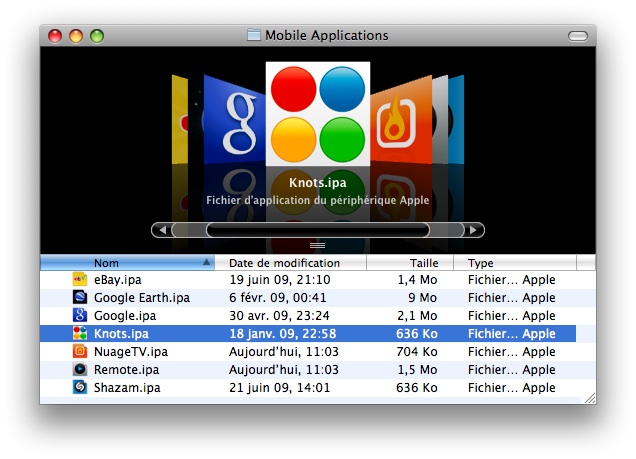Select the Remote.ipa file name

(x=127, y=369)
